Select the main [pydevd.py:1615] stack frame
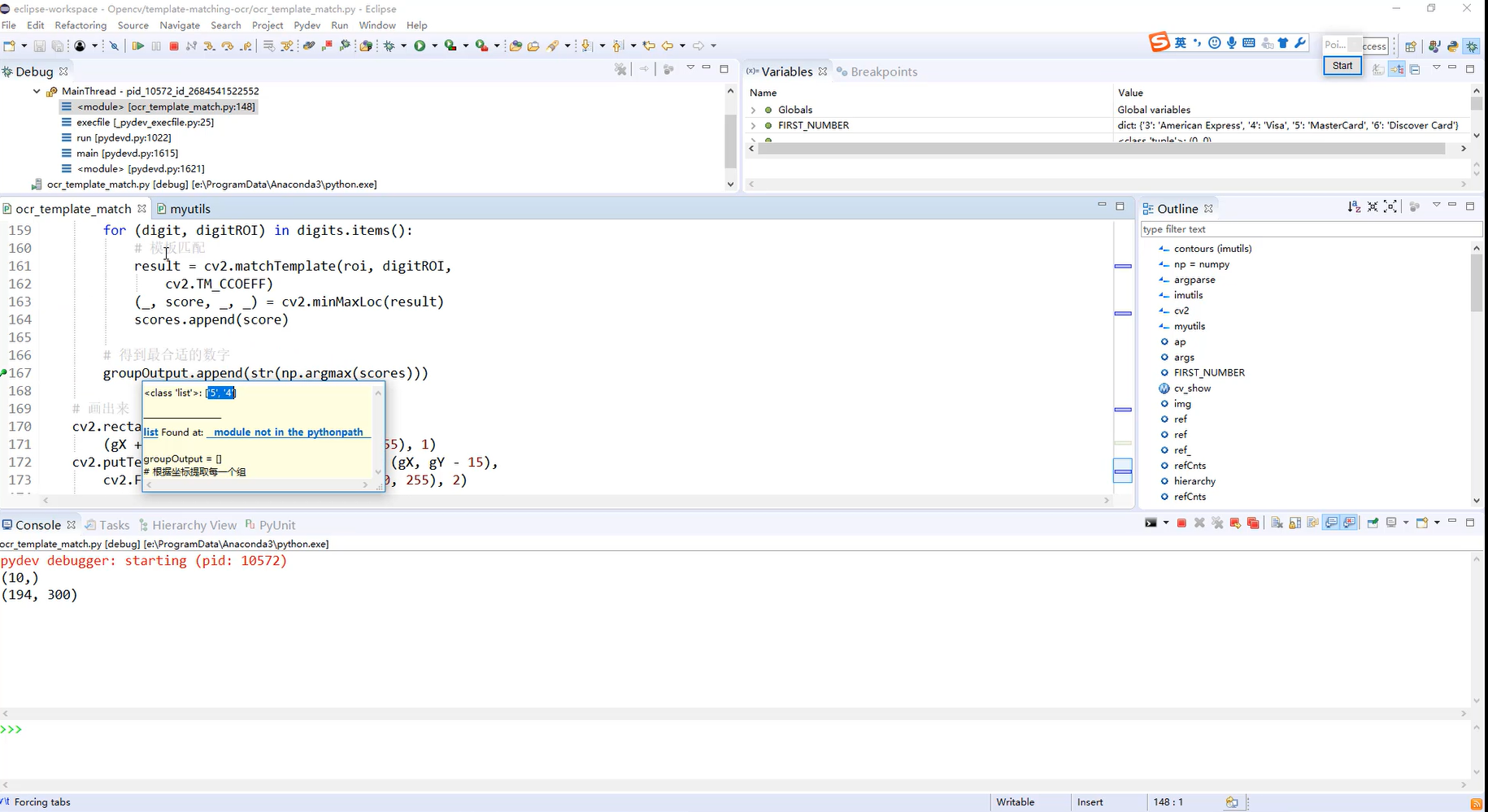 coord(127,153)
